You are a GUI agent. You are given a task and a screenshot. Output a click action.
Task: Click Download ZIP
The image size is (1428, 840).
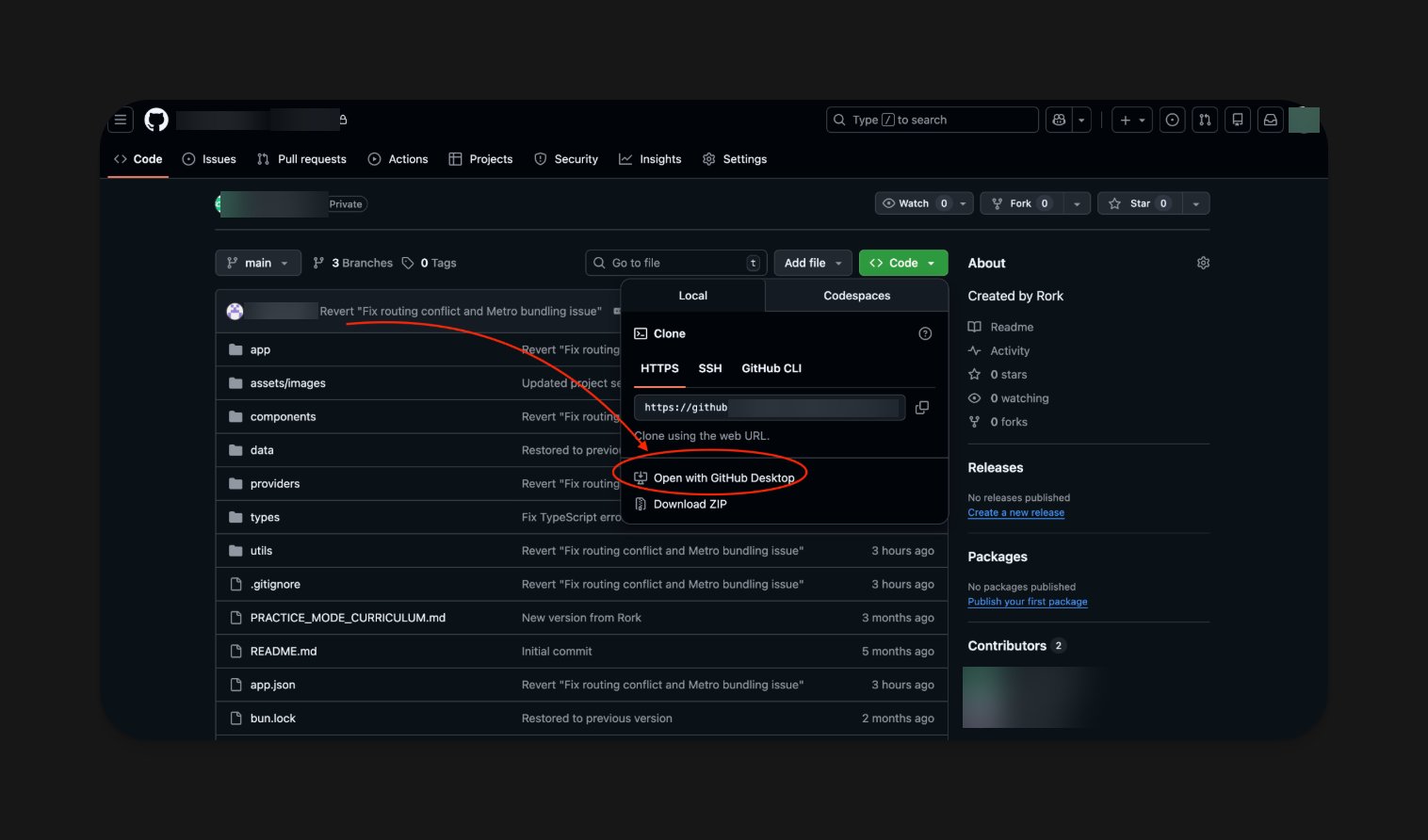681,504
